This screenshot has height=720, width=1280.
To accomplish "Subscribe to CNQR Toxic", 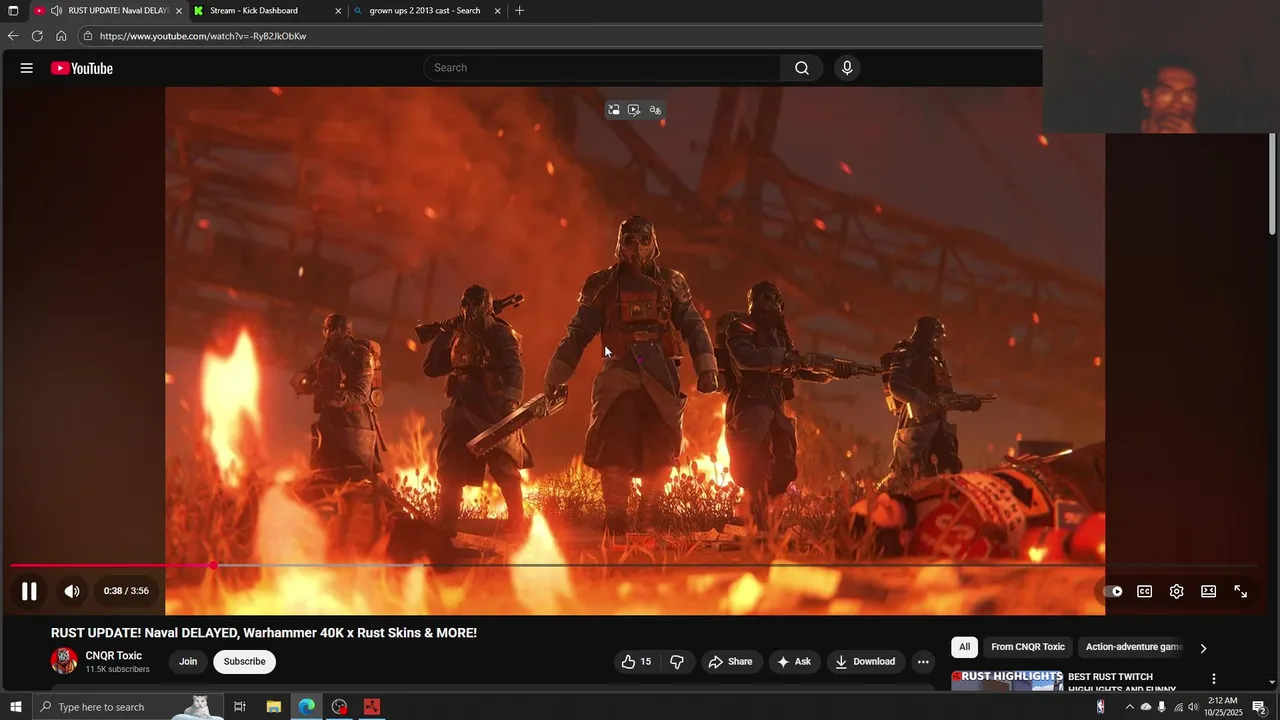I will [244, 661].
